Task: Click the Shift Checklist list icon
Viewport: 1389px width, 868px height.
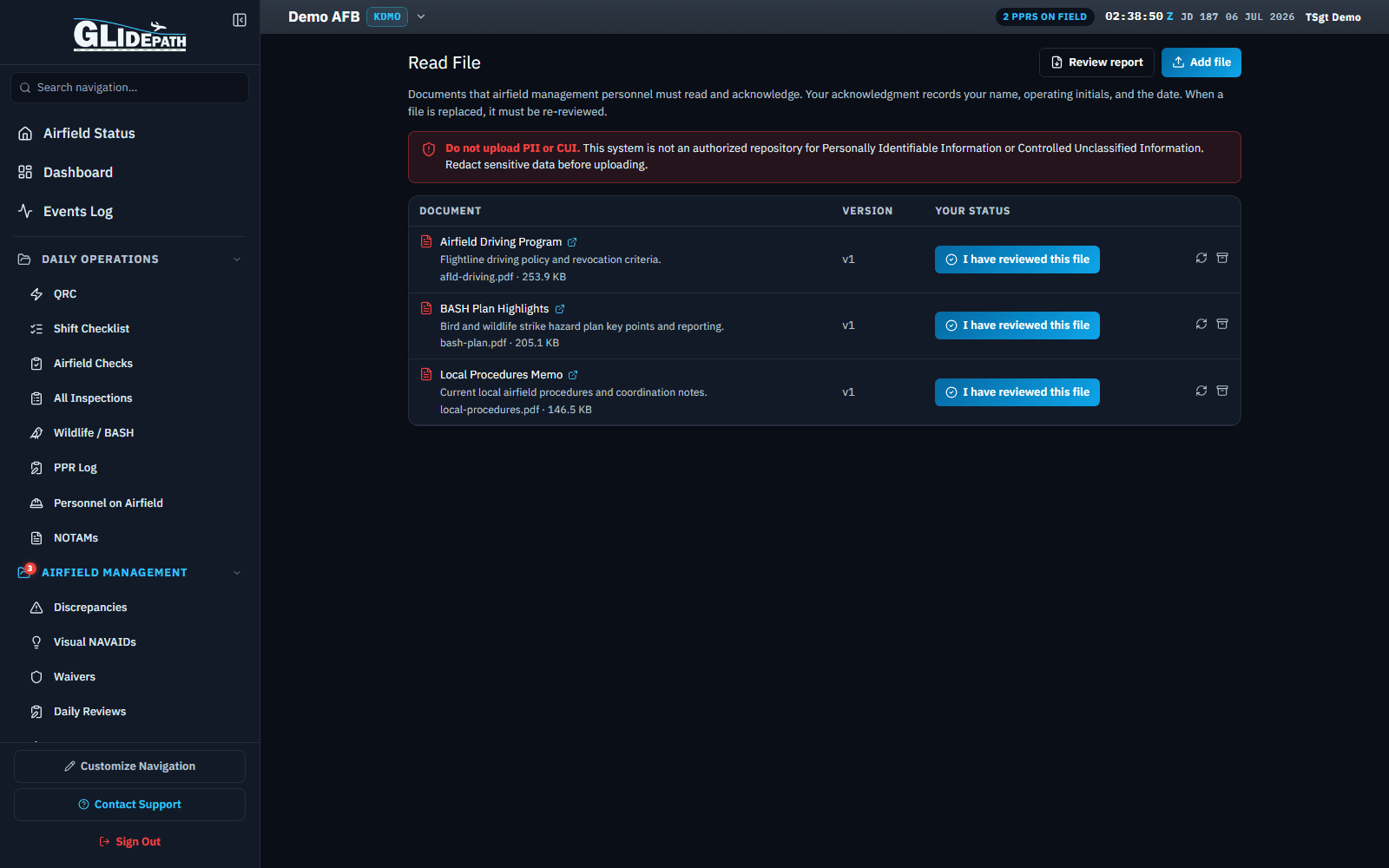Action: pyautogui.click(x=36, y=329)
